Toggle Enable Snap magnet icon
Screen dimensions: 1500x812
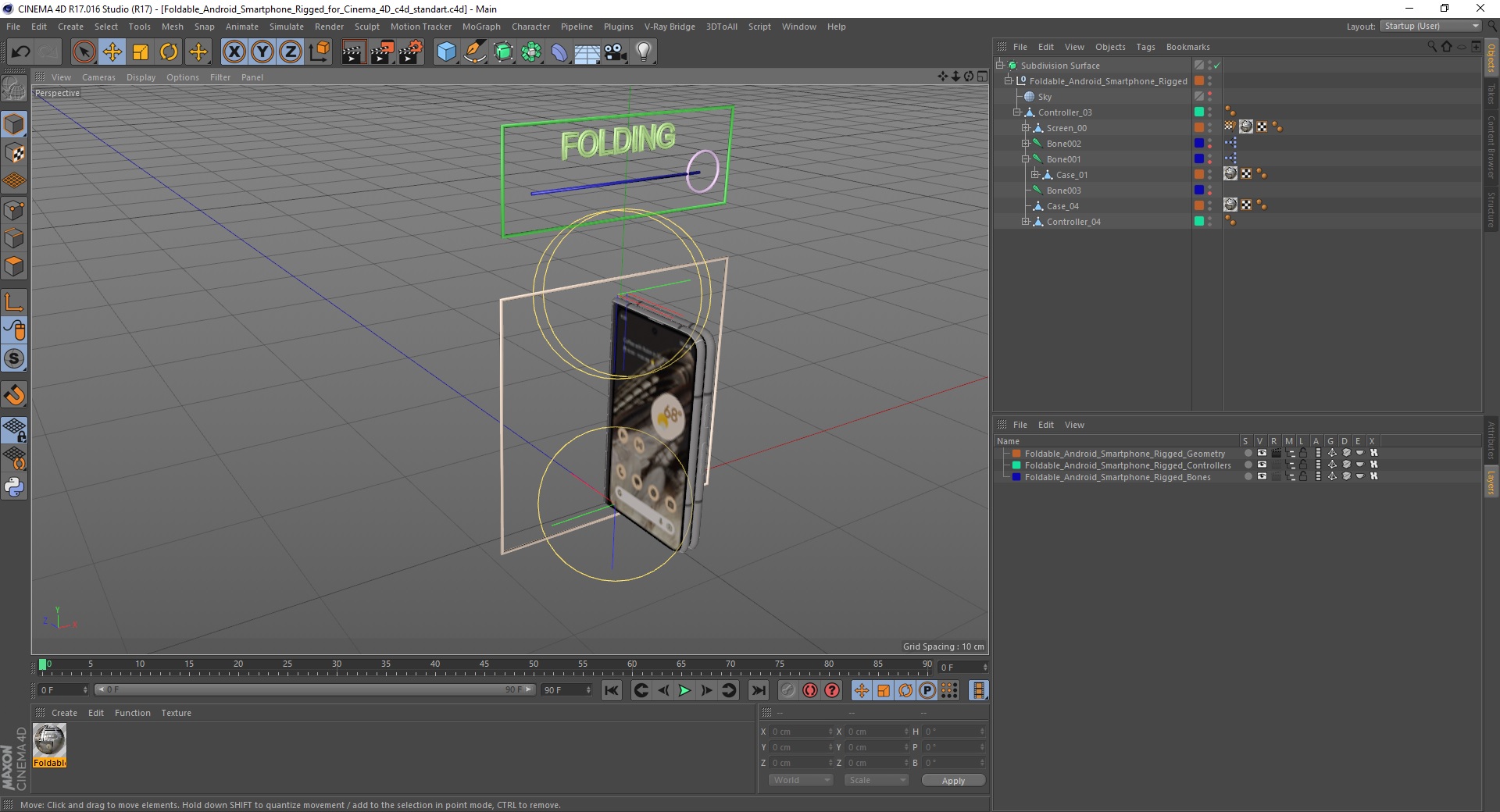tap(14, 395)
